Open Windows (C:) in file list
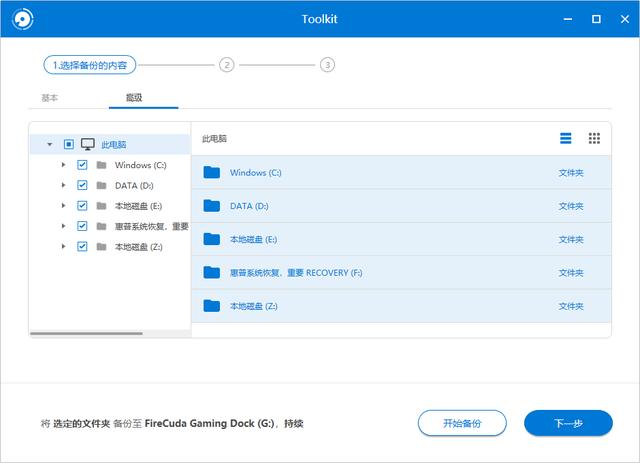The image size is (640, 463). (401, 172)
